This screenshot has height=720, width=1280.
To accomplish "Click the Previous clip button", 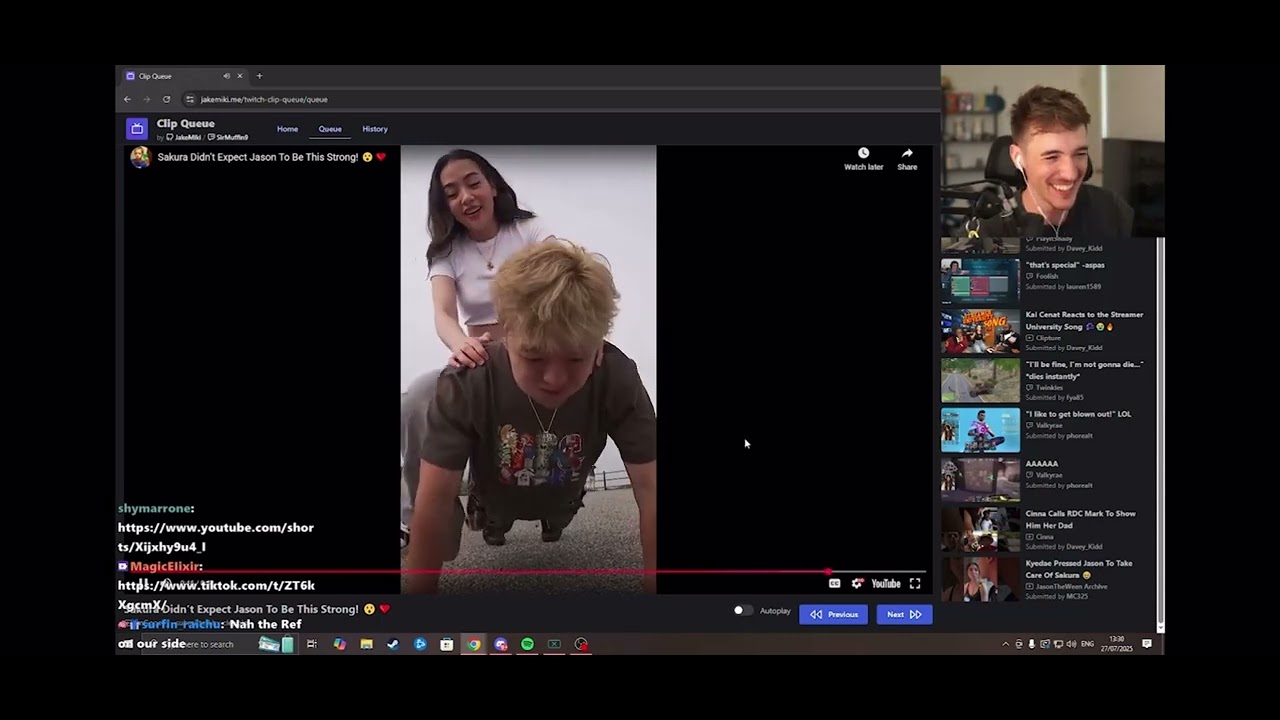I will coord(834,614).
